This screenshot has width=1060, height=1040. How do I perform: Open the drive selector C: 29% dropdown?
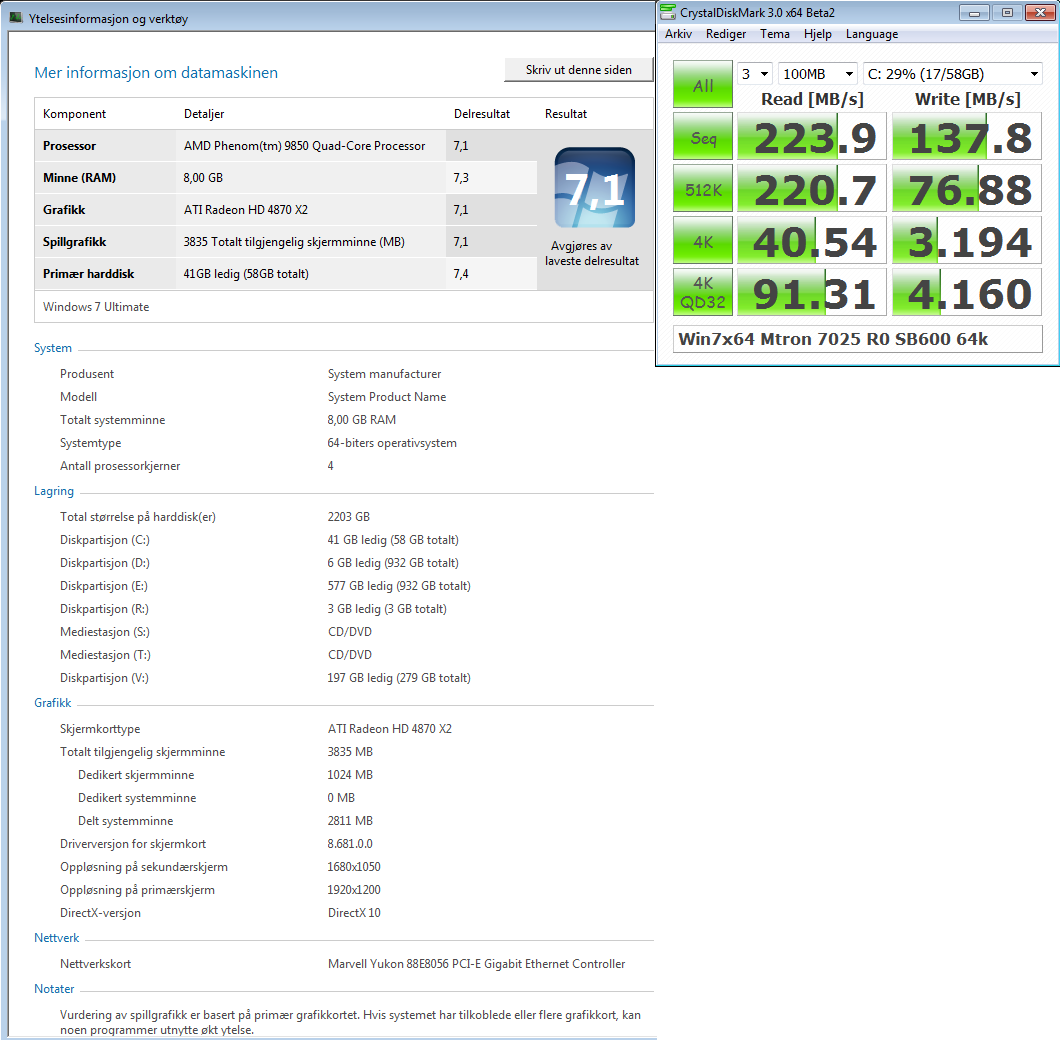(x=953, y=74)
